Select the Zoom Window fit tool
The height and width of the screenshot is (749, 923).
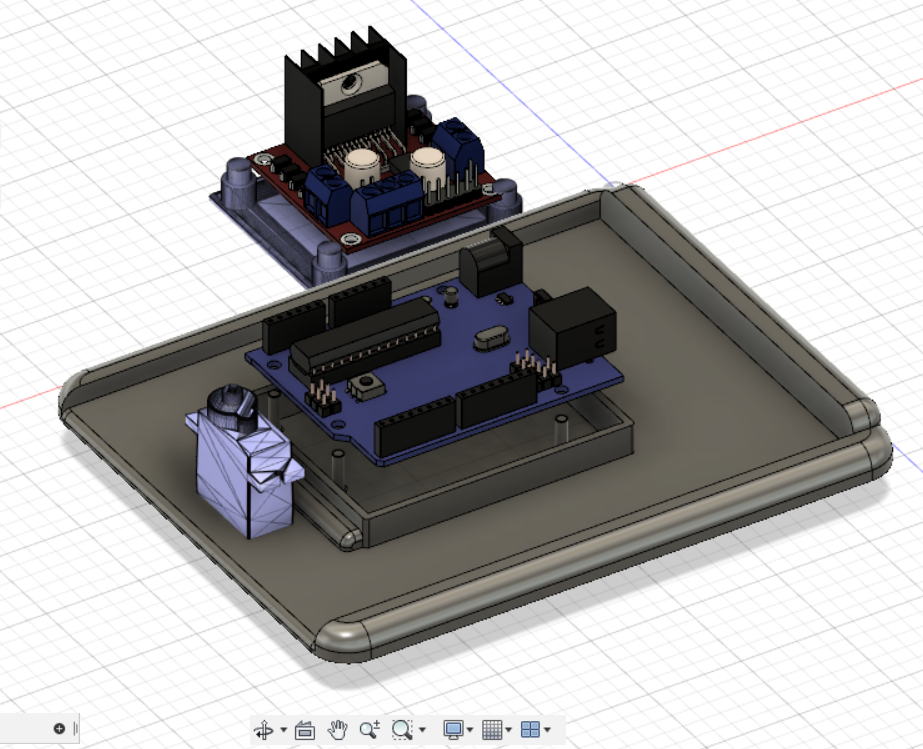coord(402,730)
